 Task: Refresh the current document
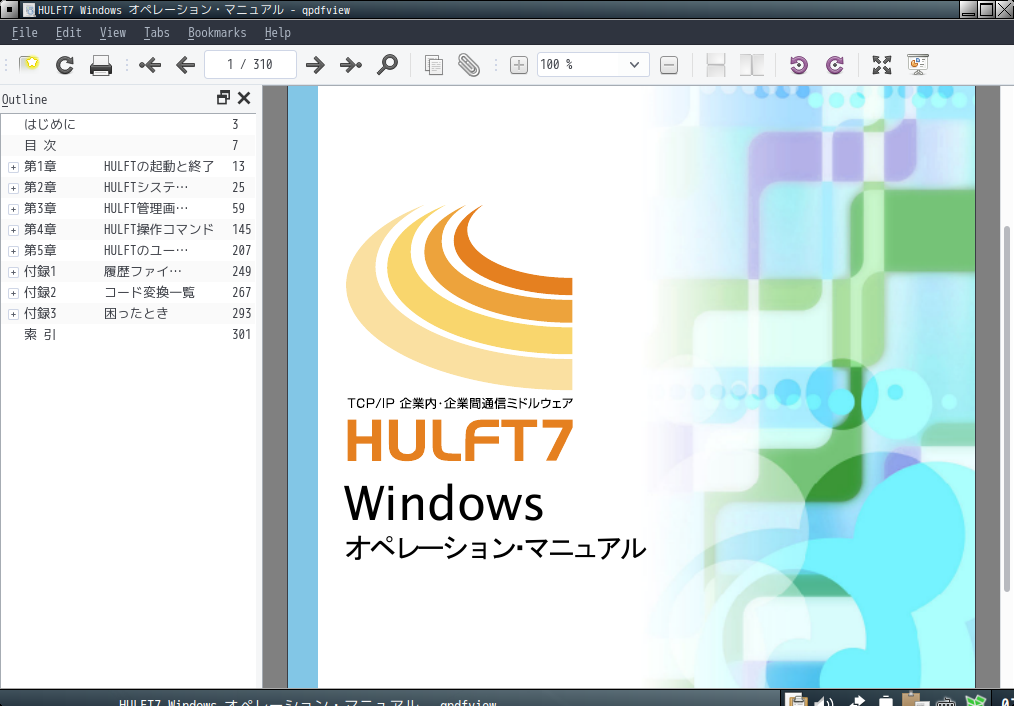(65, 65)
